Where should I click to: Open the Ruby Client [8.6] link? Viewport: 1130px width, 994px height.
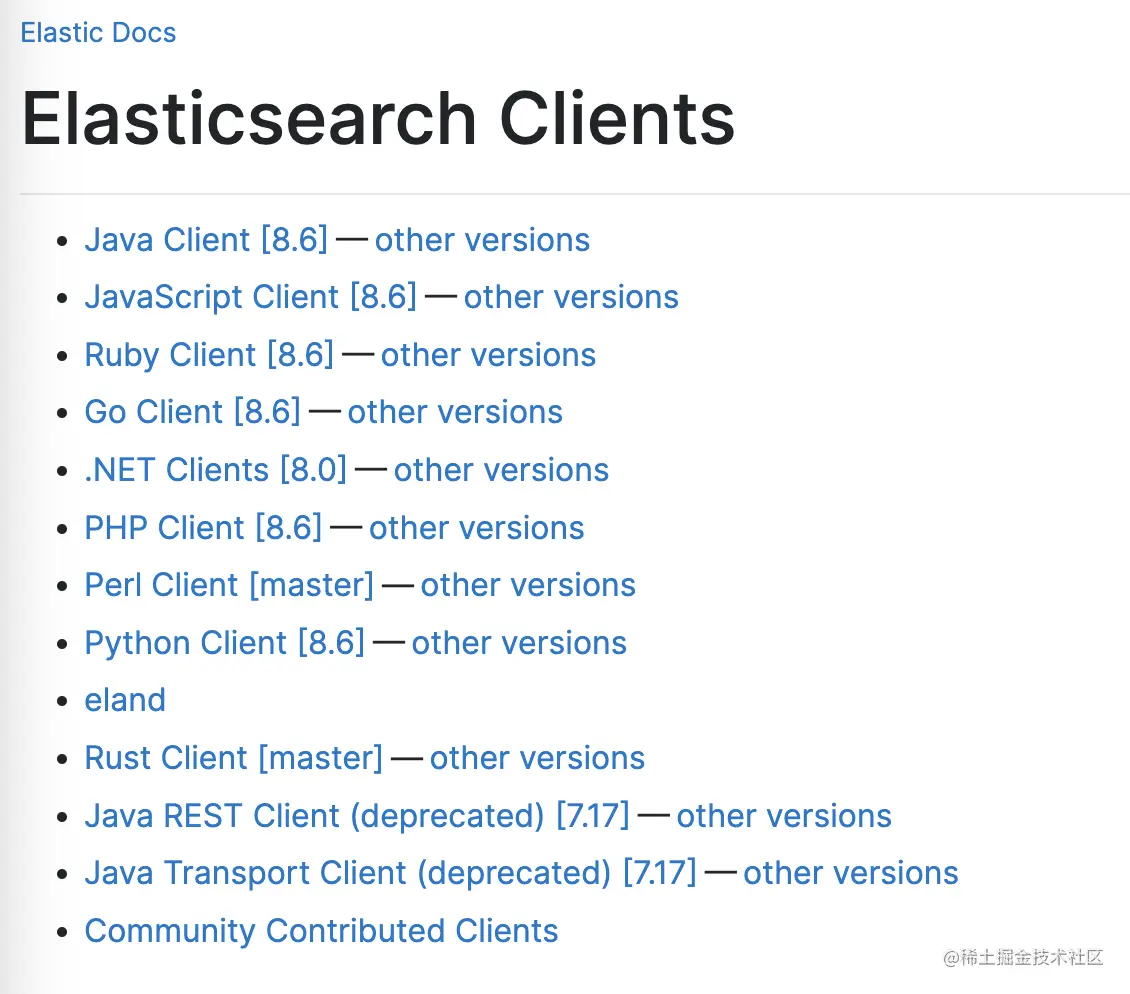(209, 355)
